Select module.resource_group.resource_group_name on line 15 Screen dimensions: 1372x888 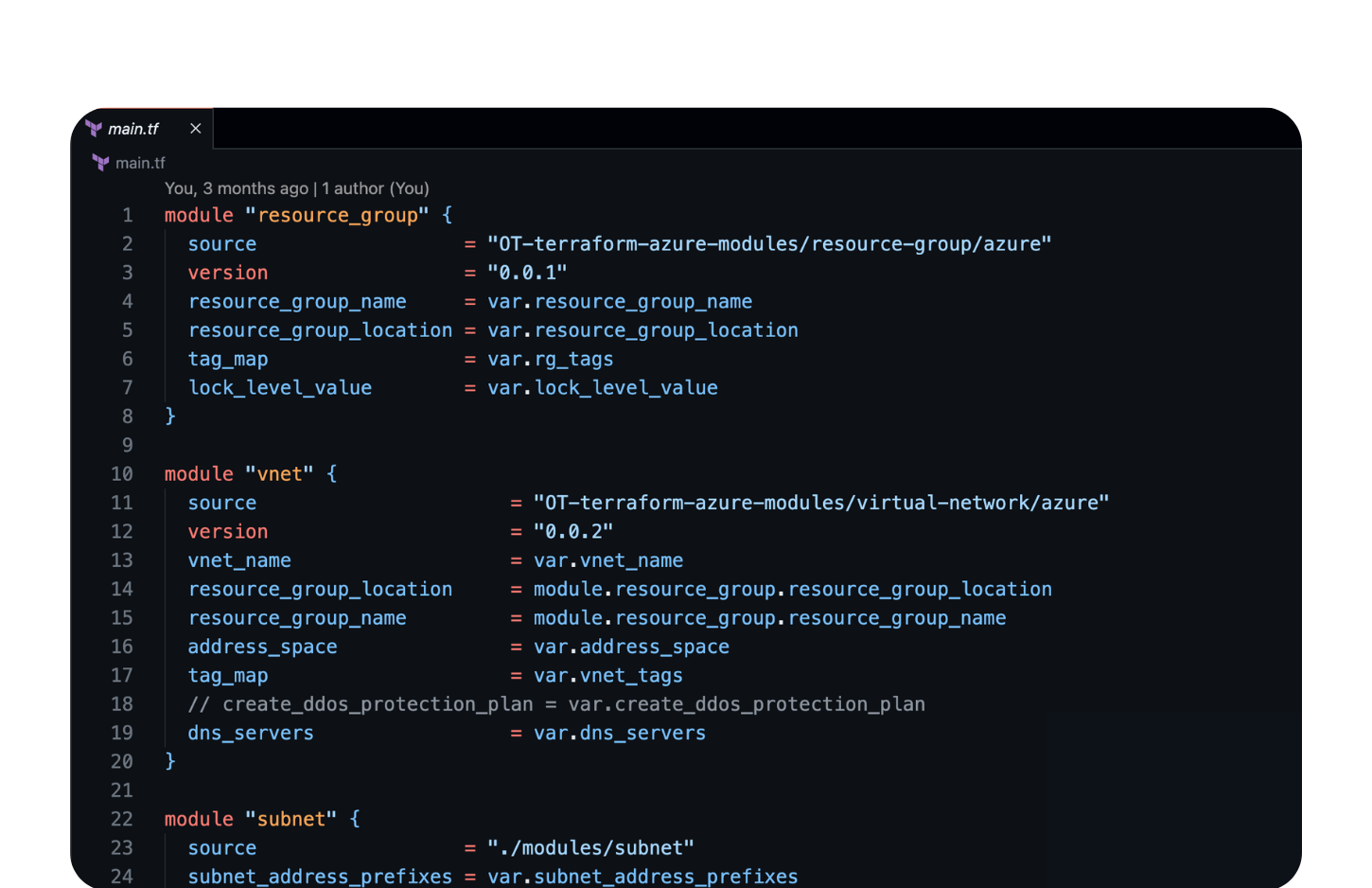[x=768, y=617]
